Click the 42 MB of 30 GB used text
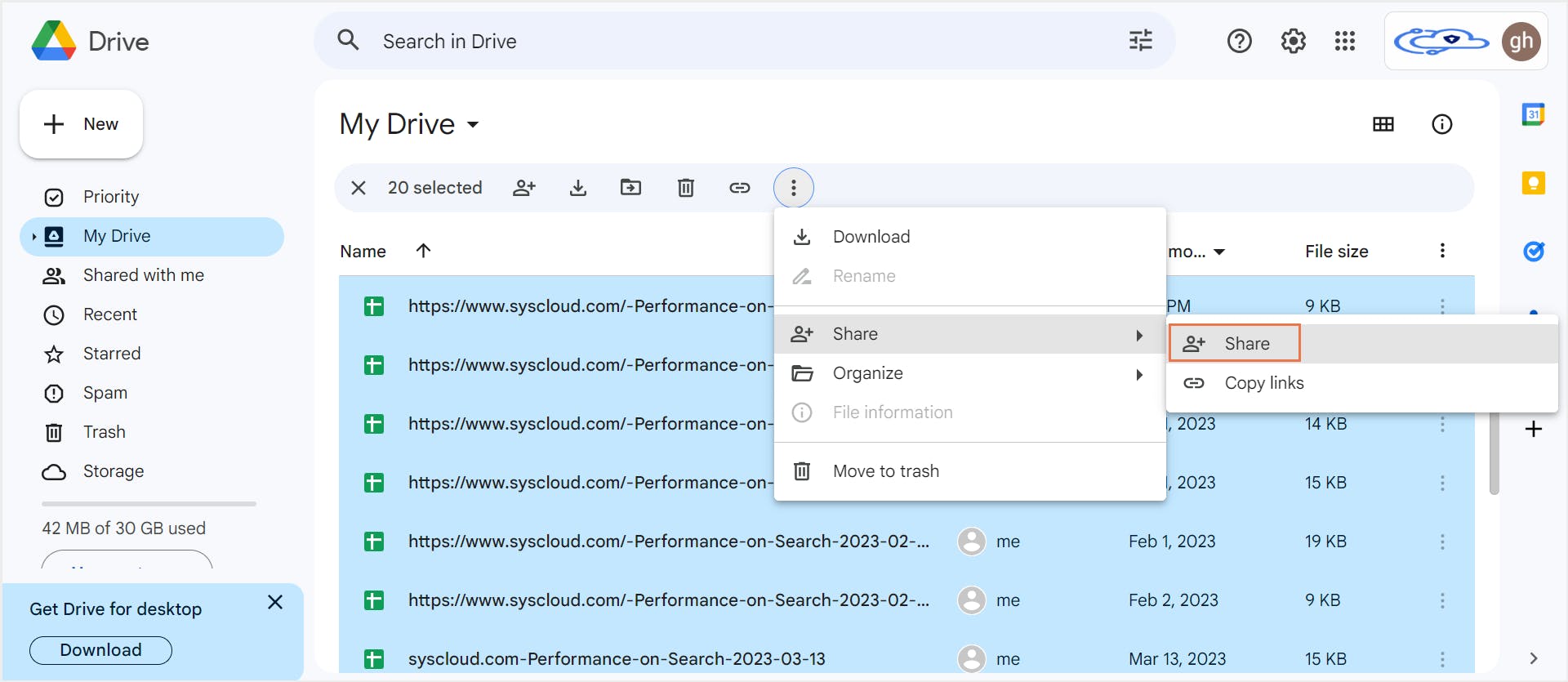The height and width of the screenshot is (682, 1568). tap(124, 528)
